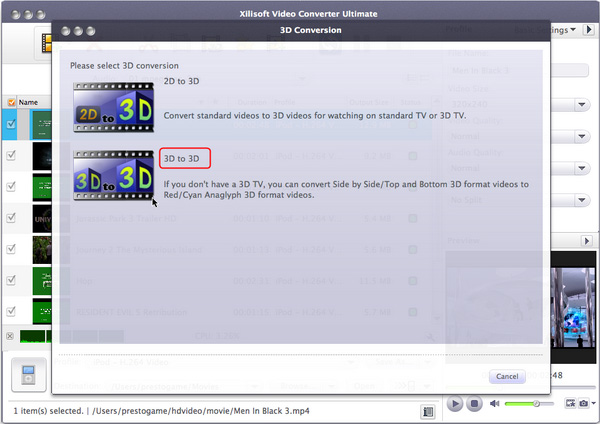
Task: Open the Video Quality dropdown arrow
Action: coord(582,136)
